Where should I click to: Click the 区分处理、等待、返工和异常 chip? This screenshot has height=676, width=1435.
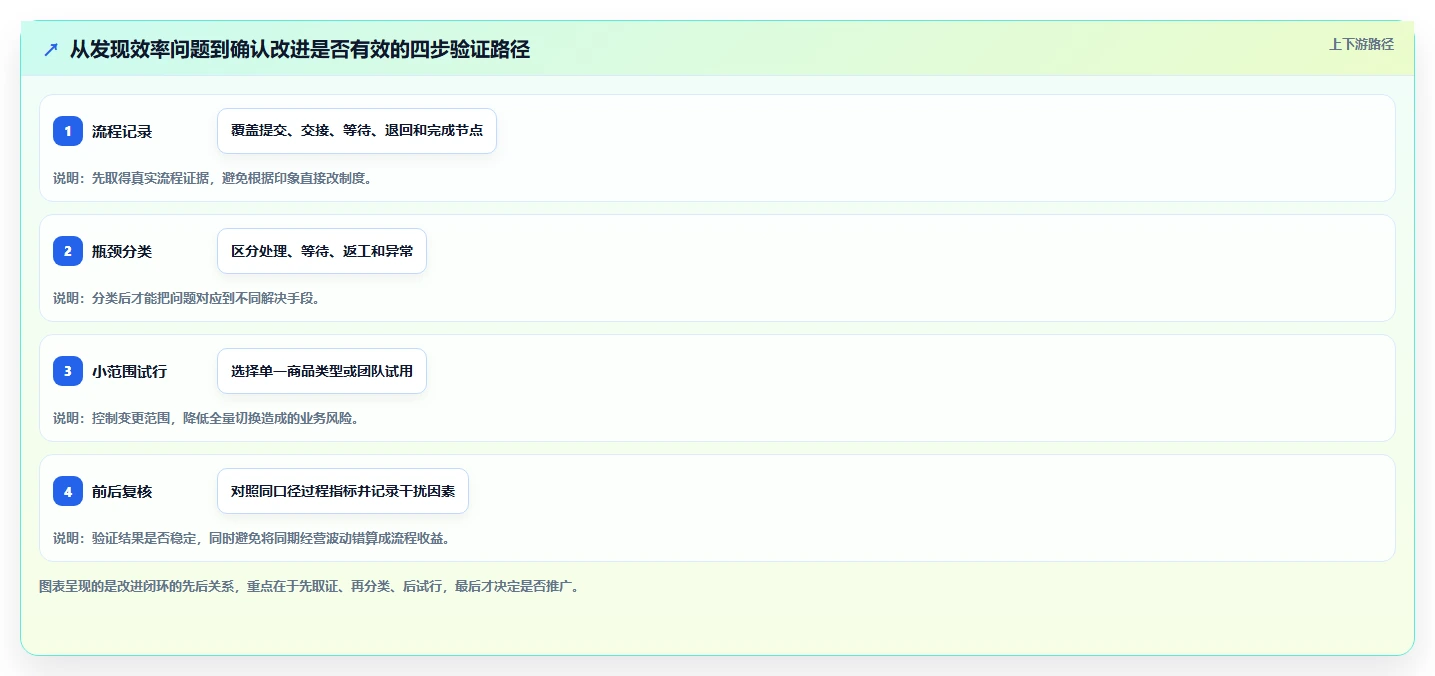pyautogui.click(x=322, y=251)
